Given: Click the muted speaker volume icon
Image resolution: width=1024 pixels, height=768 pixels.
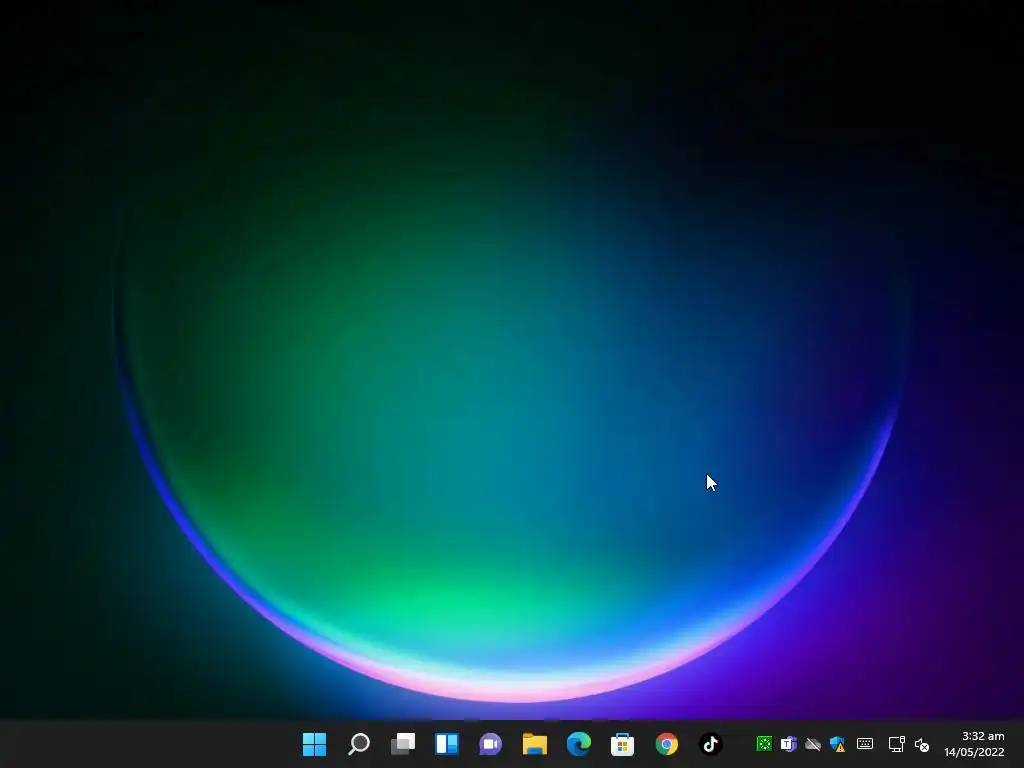Looking at the screenshot, I should coord(921,744).
